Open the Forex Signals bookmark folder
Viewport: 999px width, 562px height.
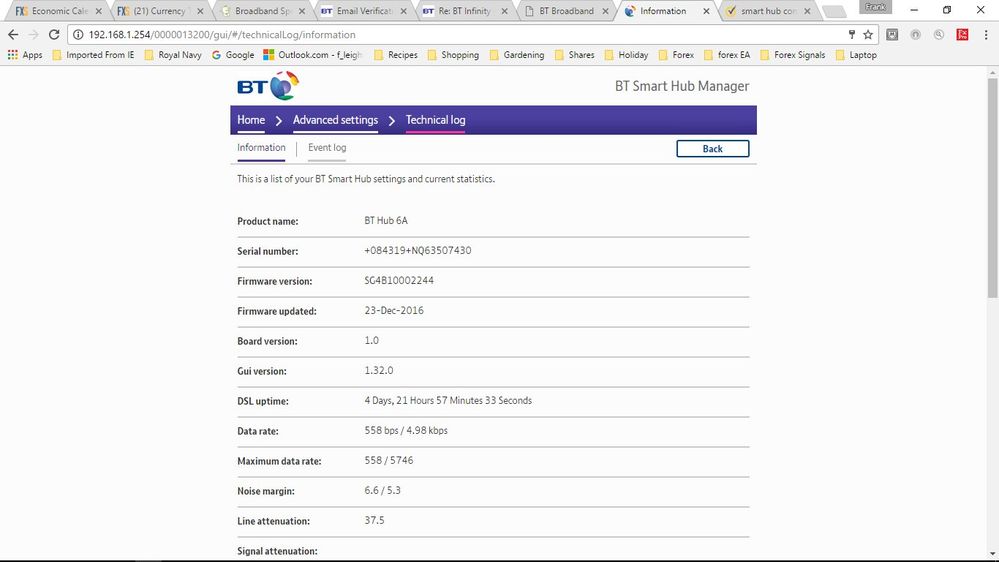pyautogui.click(x=793, y=55)
